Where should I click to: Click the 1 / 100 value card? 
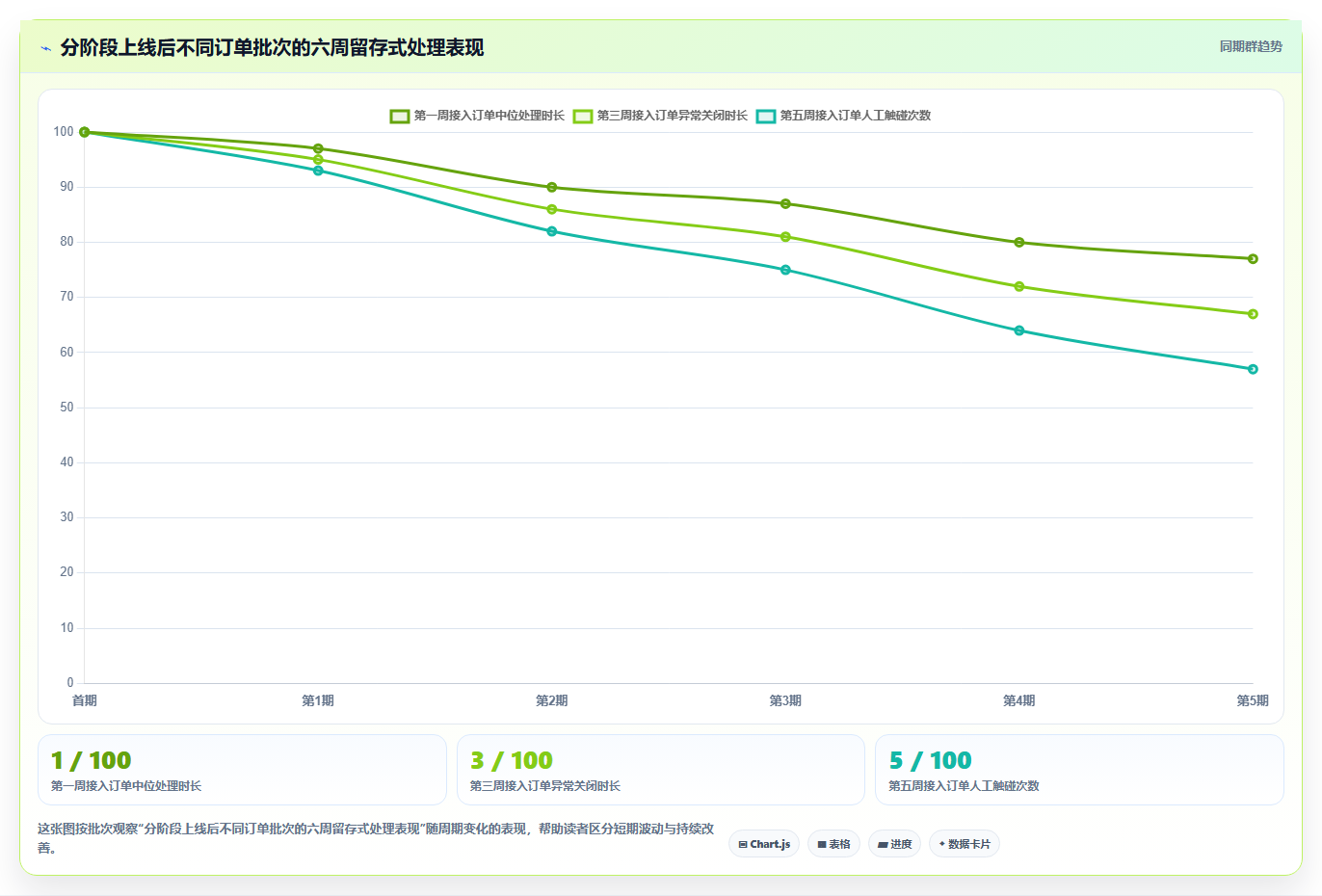(x=242, y=770)
